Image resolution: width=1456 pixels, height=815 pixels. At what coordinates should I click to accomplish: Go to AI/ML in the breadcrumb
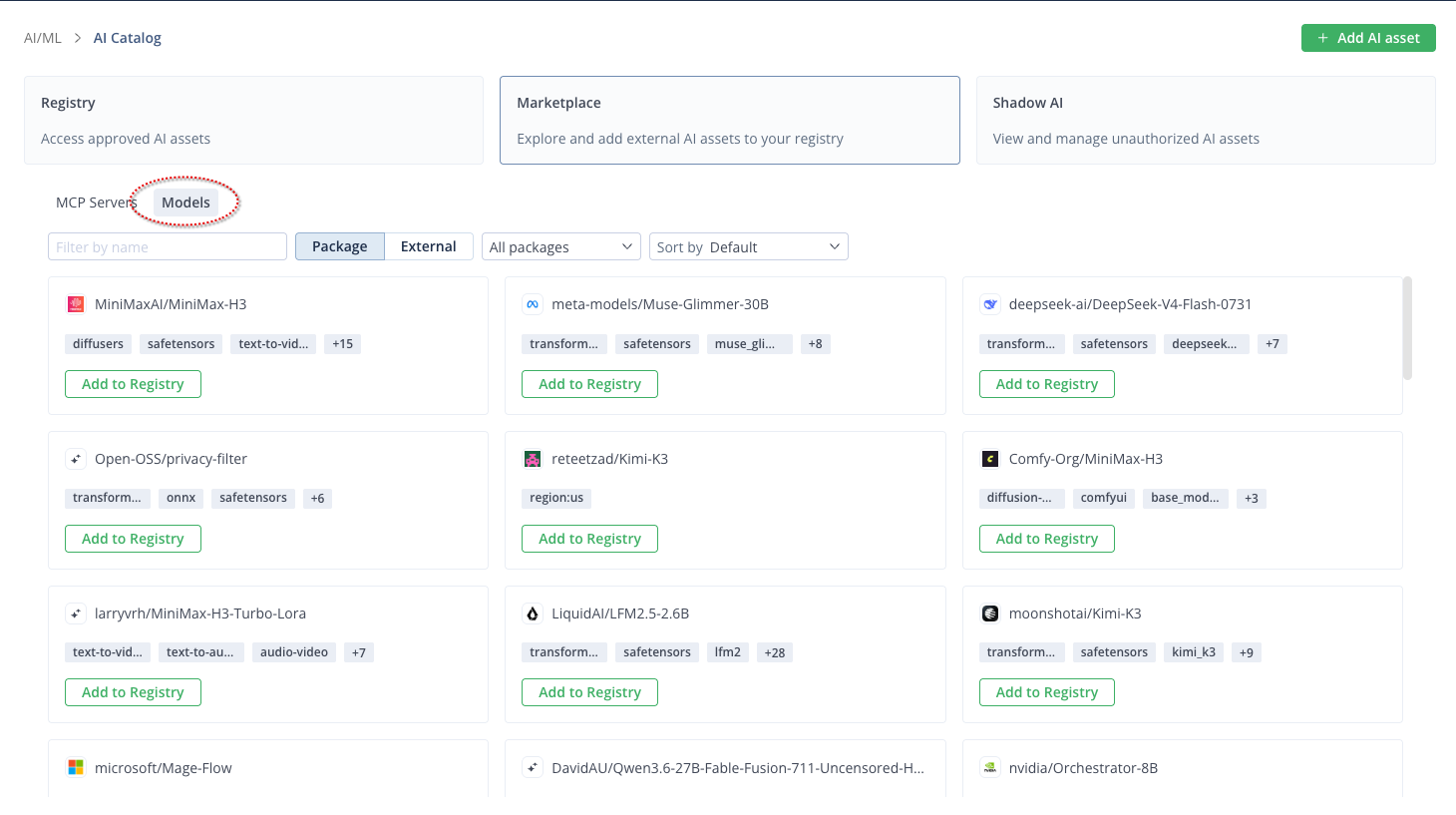coord(43,38)
